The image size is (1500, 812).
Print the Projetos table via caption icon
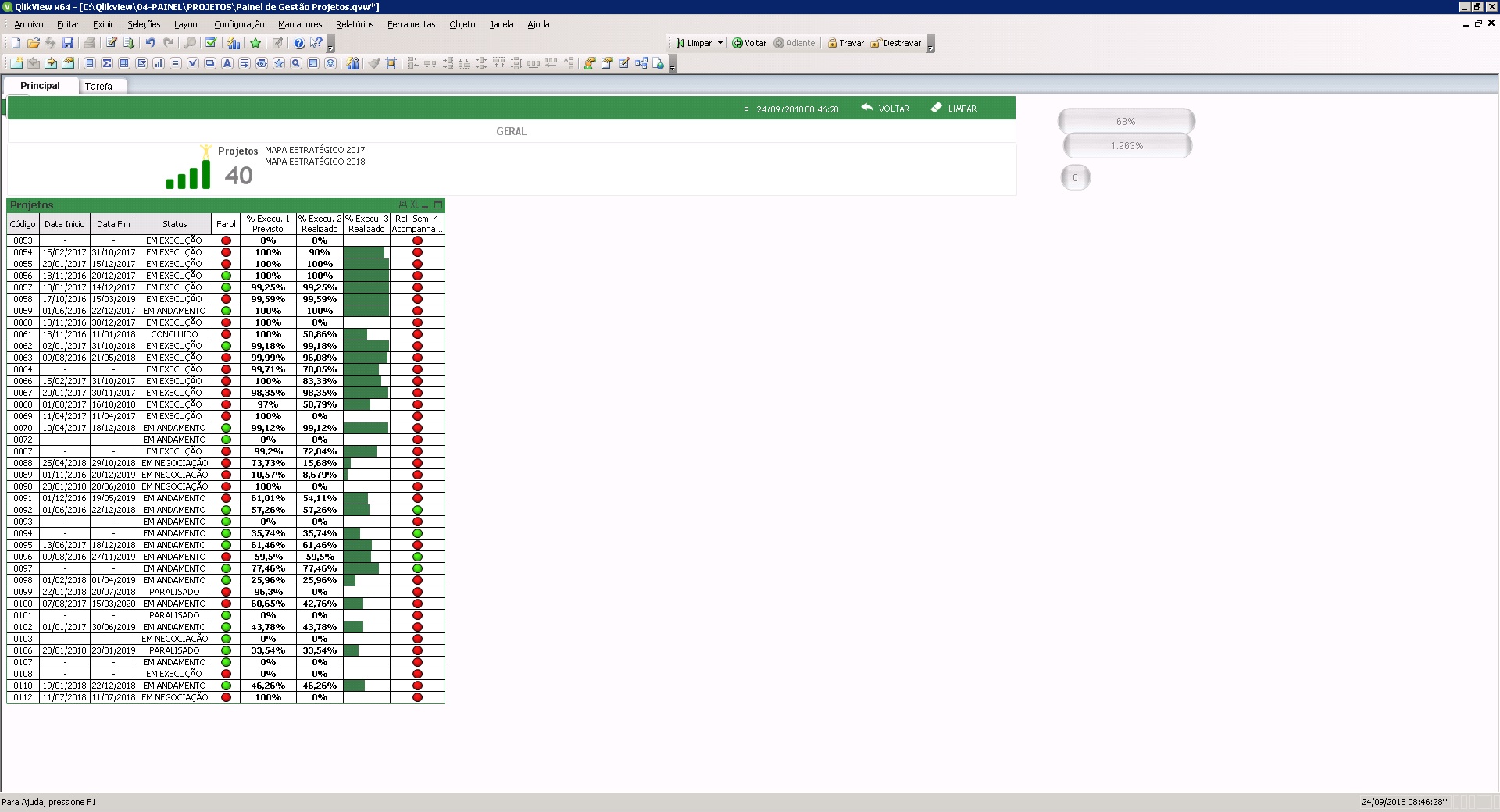tap(403, 205)
